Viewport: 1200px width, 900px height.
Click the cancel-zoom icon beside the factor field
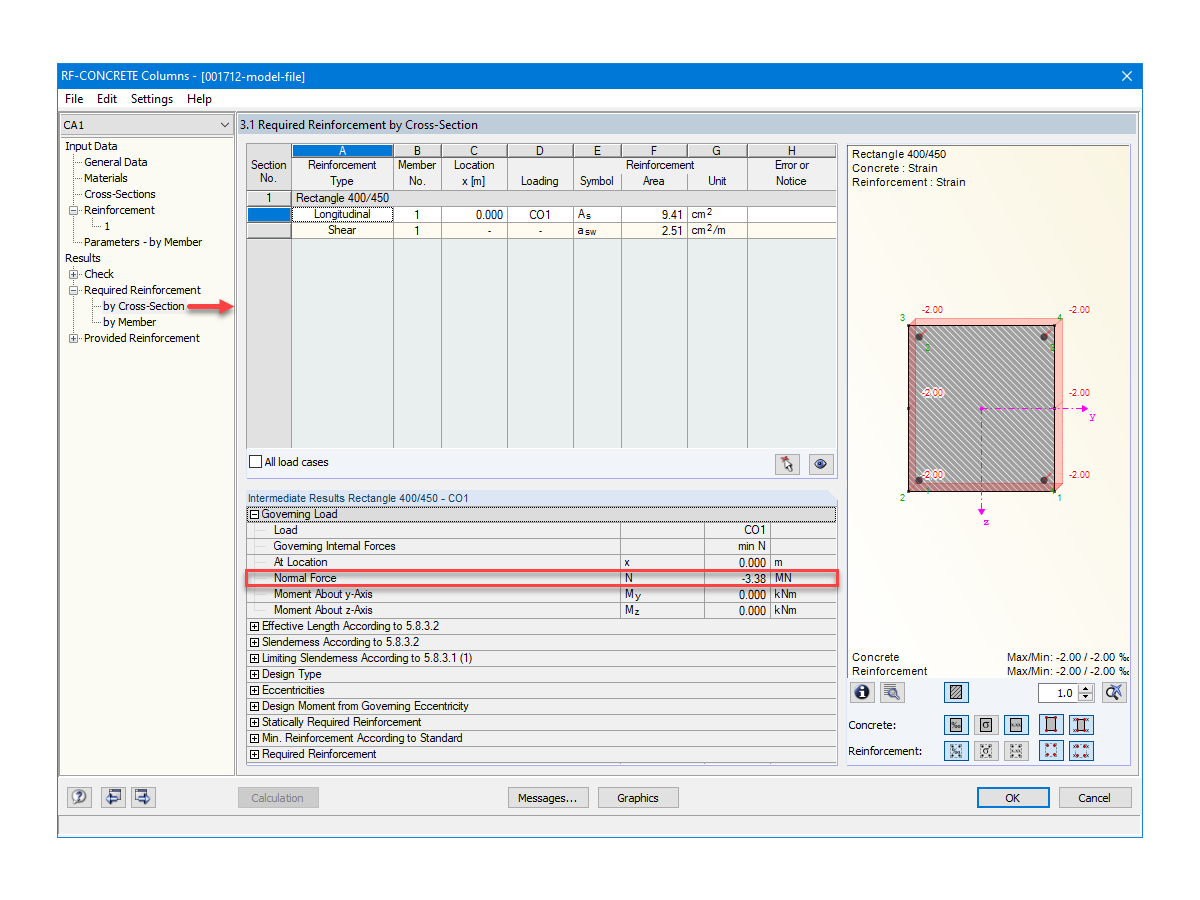tap(1114, 692)
